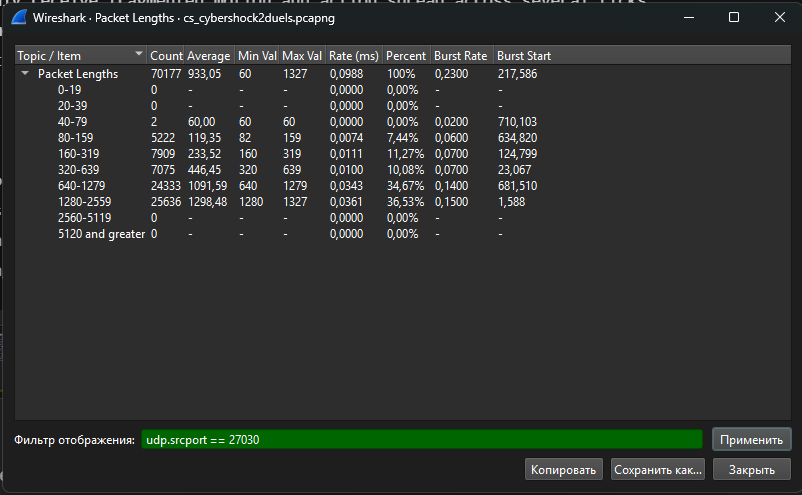Click the Burst Start column header
Viewport: 802px width, 495px height.
pyautogui.click(x=524, y=56)
